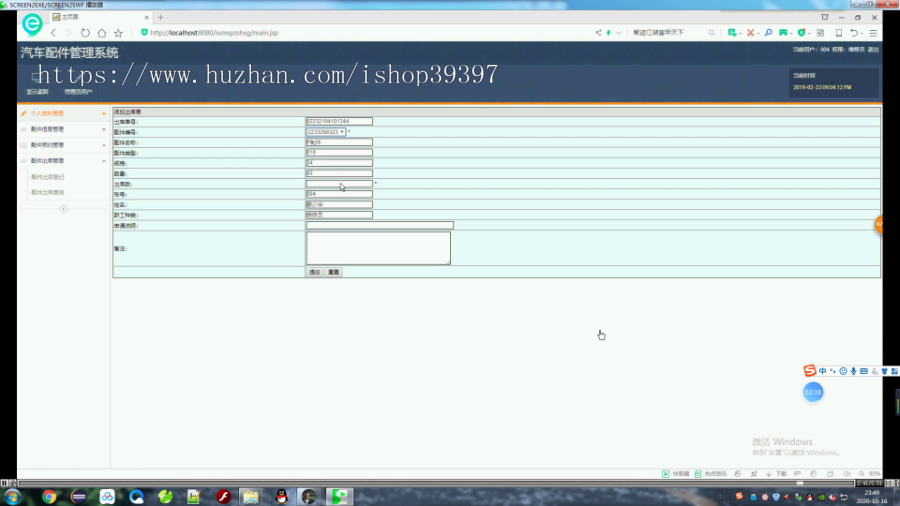The image size is (900, 506).
Task: Open a new browser tab
Action: [x=160, y=17]
